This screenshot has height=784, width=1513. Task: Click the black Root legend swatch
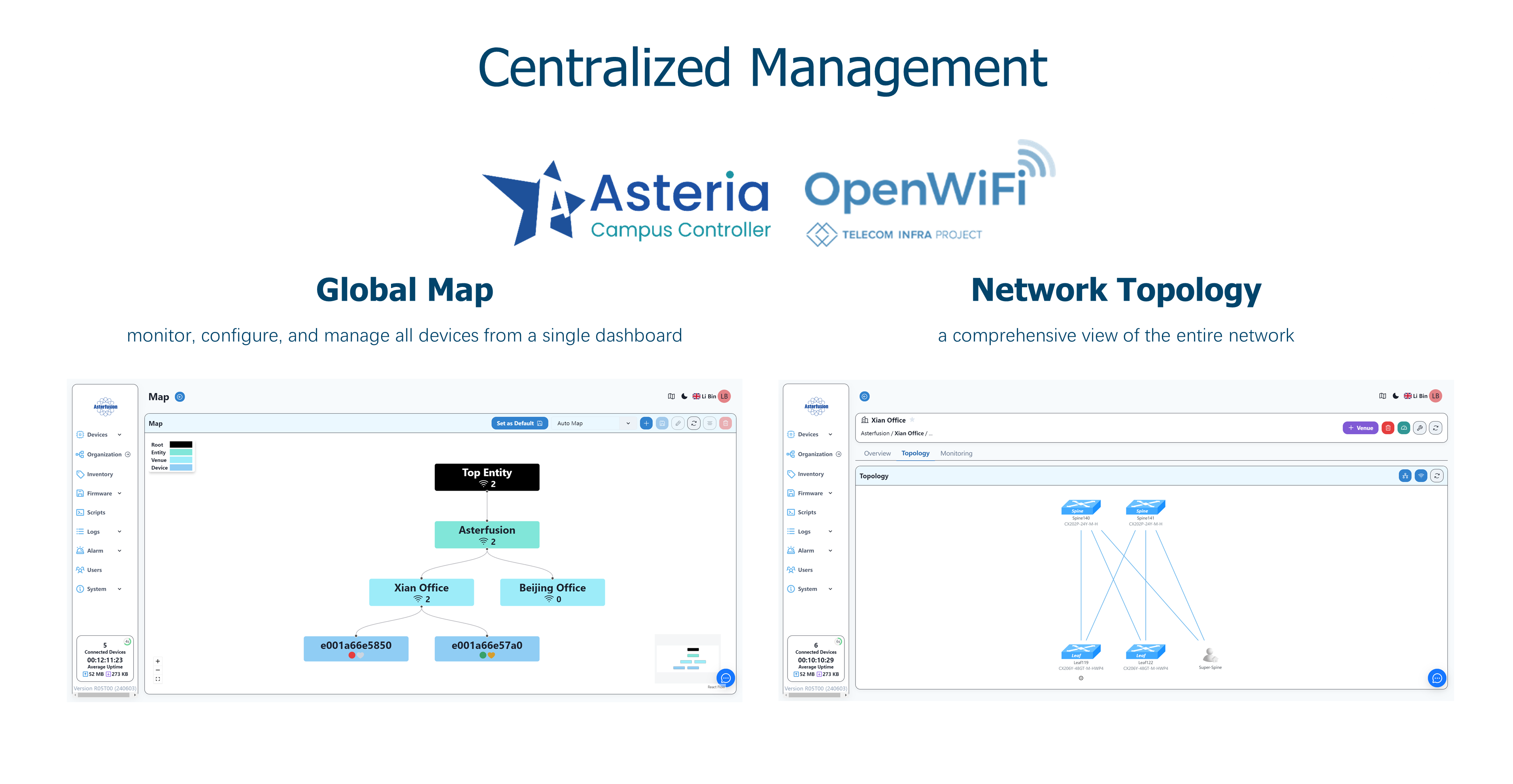tap(181, 445)
